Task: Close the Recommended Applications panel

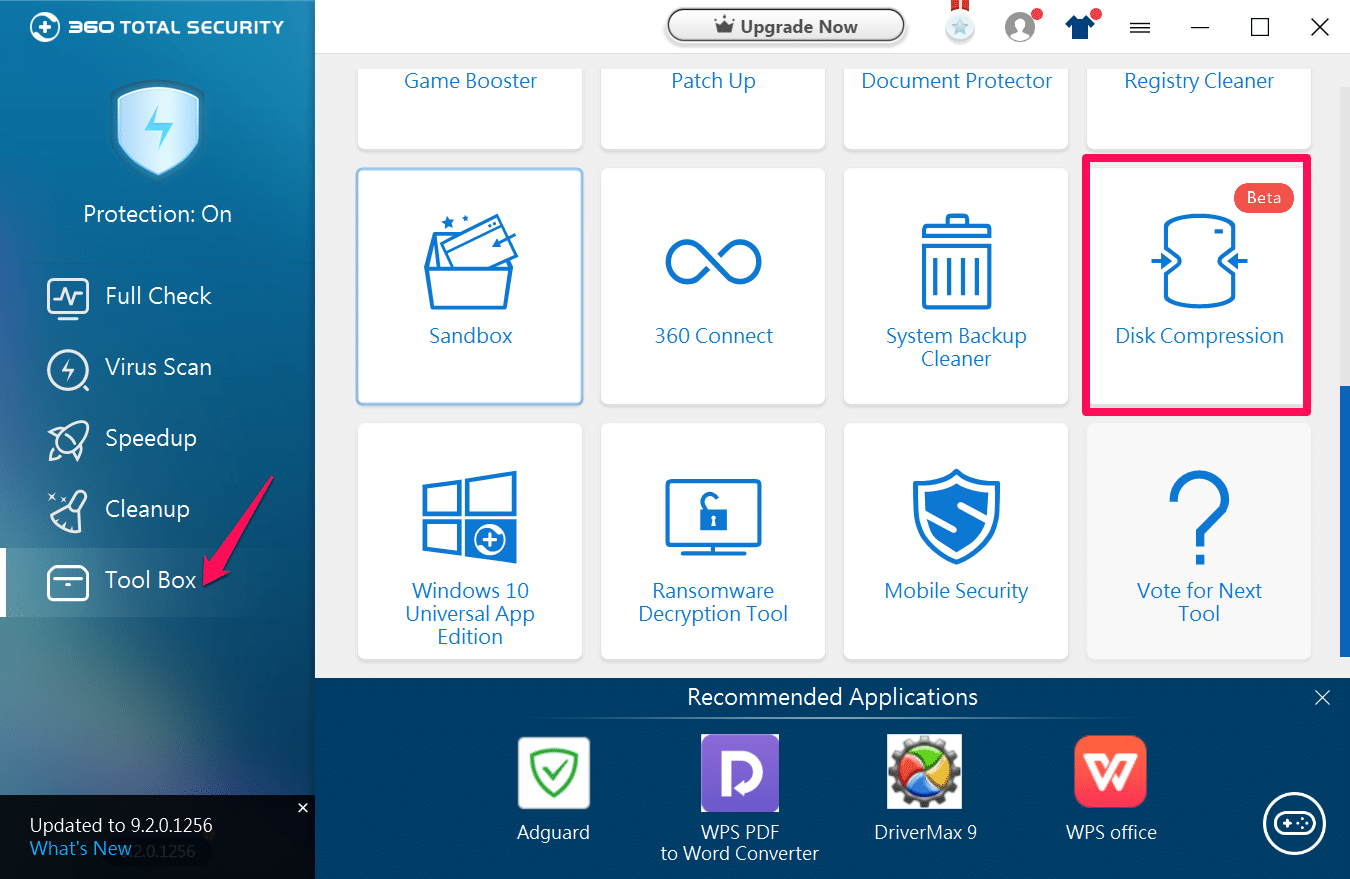Action: [1322, 698]
